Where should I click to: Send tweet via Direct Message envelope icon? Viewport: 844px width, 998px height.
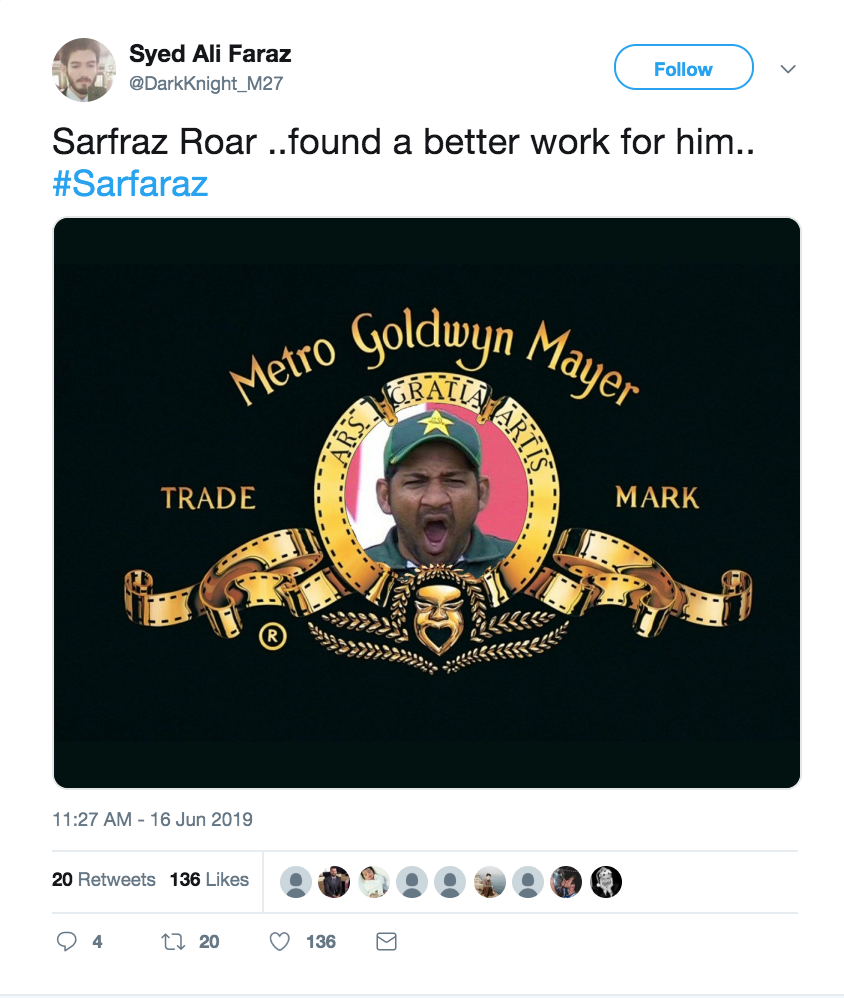[386, 941]
